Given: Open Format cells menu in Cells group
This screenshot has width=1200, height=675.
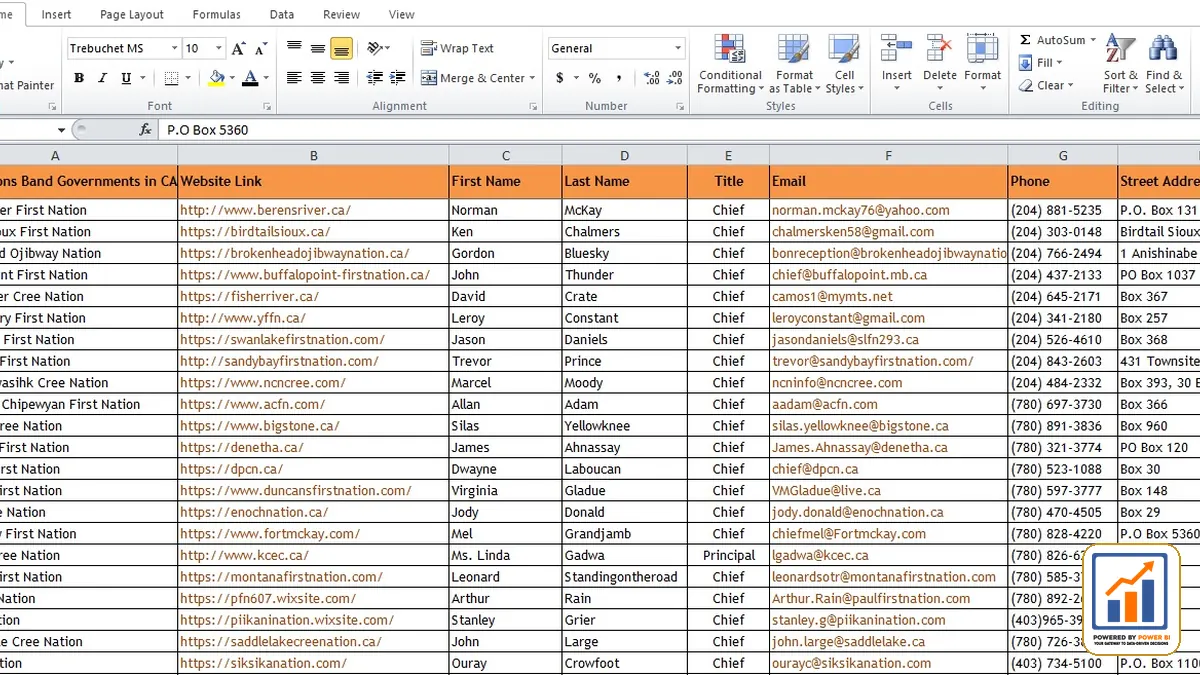Looking at the screenshot, I should click(982, 63).
